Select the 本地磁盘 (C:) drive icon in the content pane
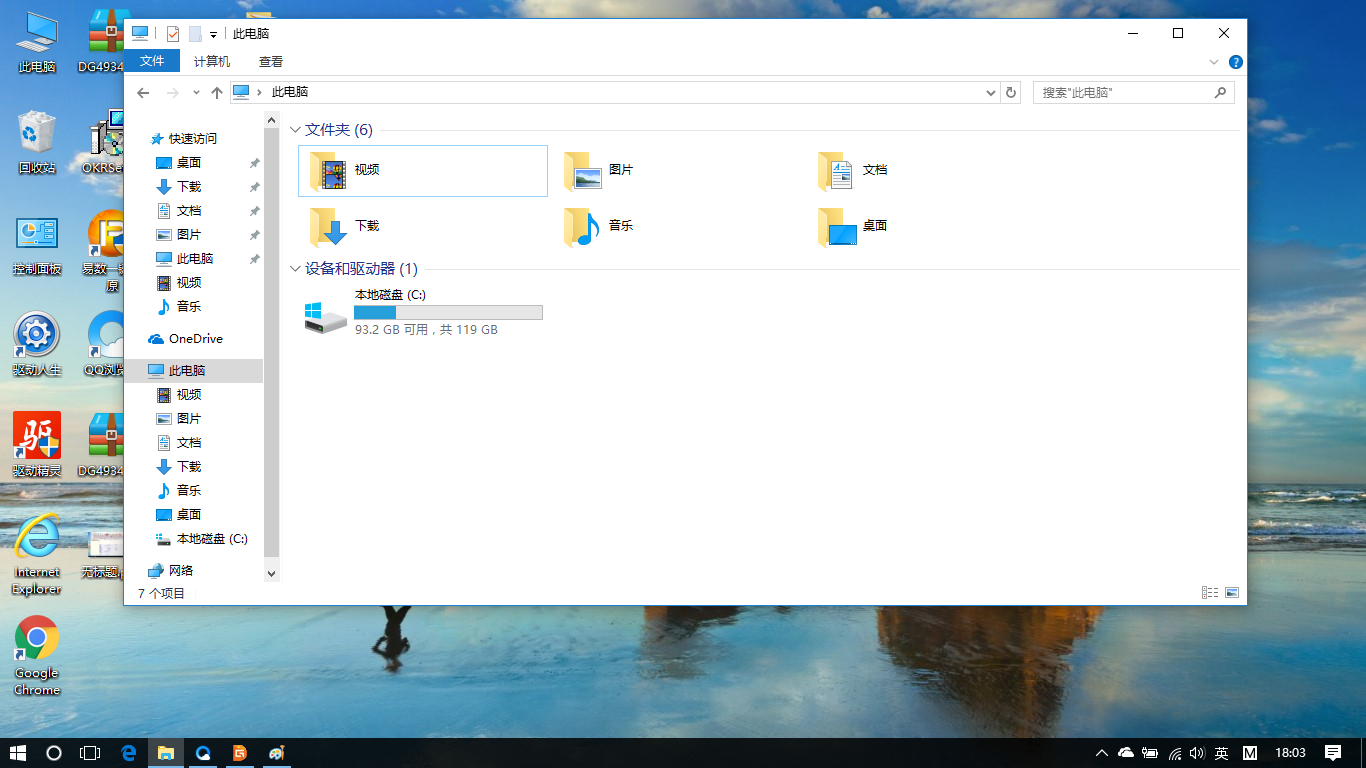The width and height of the screenshot is (1366, 768). 326,317
